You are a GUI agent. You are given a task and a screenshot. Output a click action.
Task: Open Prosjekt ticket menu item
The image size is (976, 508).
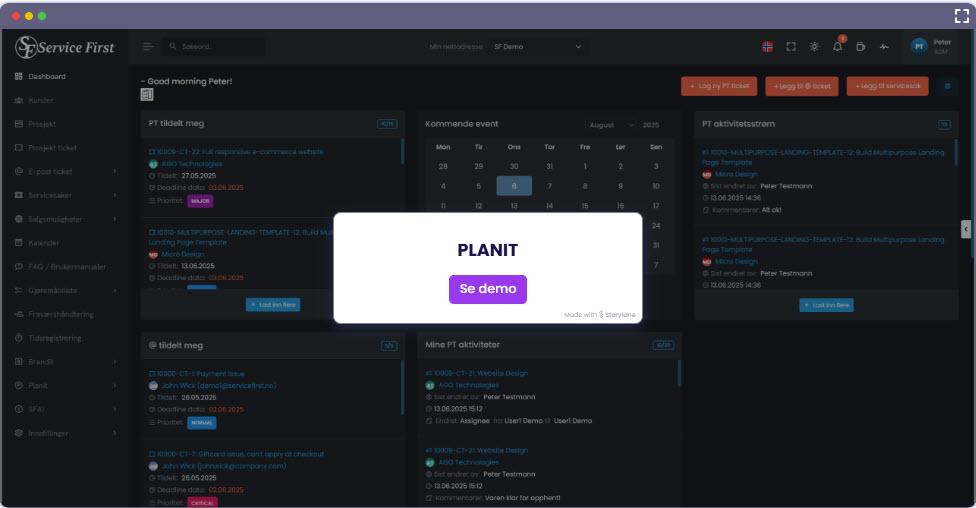(x=52, y=148)
